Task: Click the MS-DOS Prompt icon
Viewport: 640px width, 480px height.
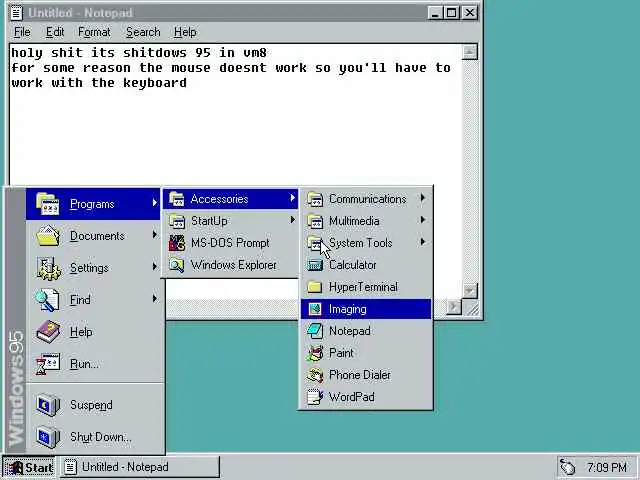Action: click(x=177, y=243)
